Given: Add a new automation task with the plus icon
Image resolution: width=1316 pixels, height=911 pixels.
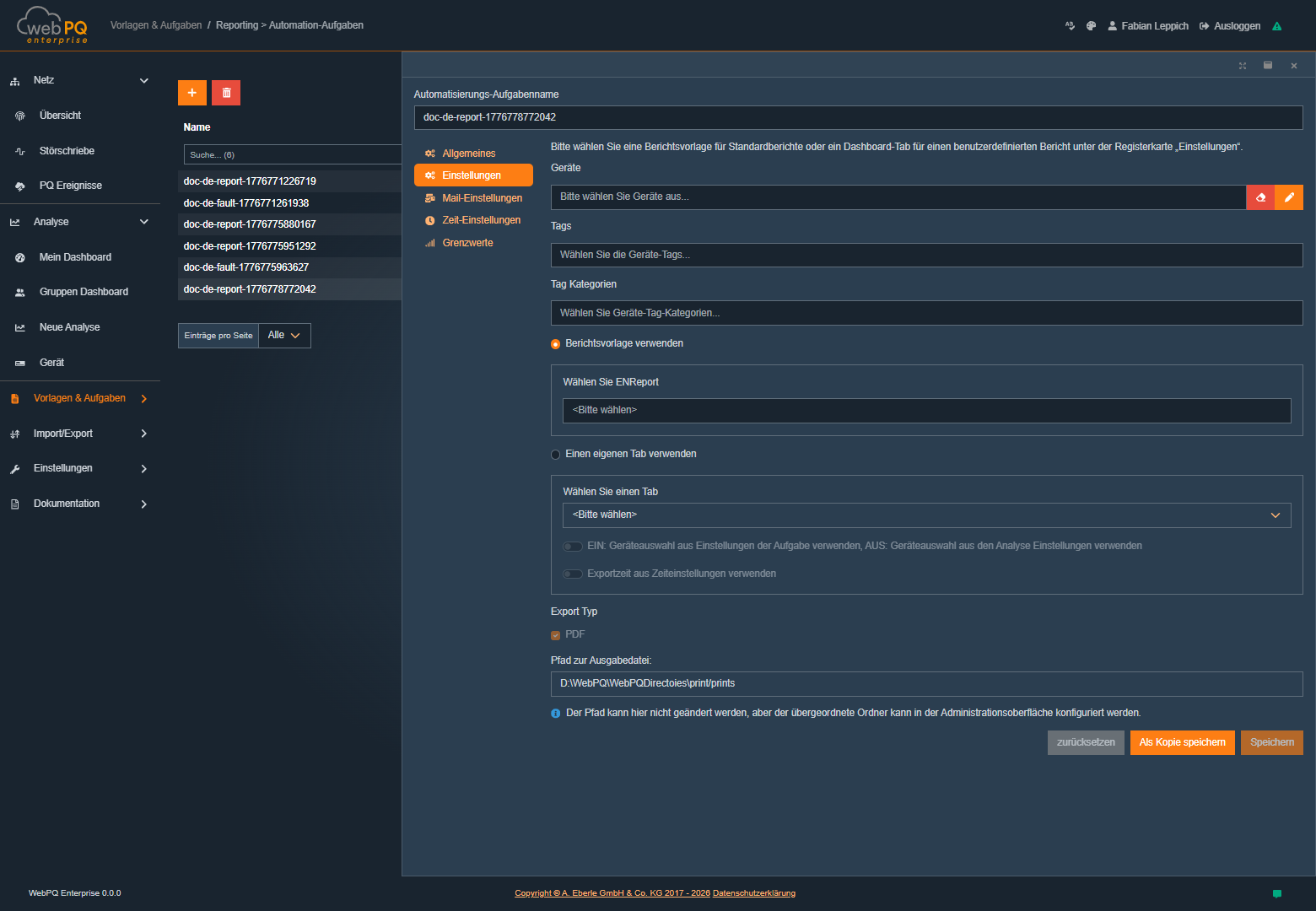Looking at the screenshot, I should click(x=191, y=93).
